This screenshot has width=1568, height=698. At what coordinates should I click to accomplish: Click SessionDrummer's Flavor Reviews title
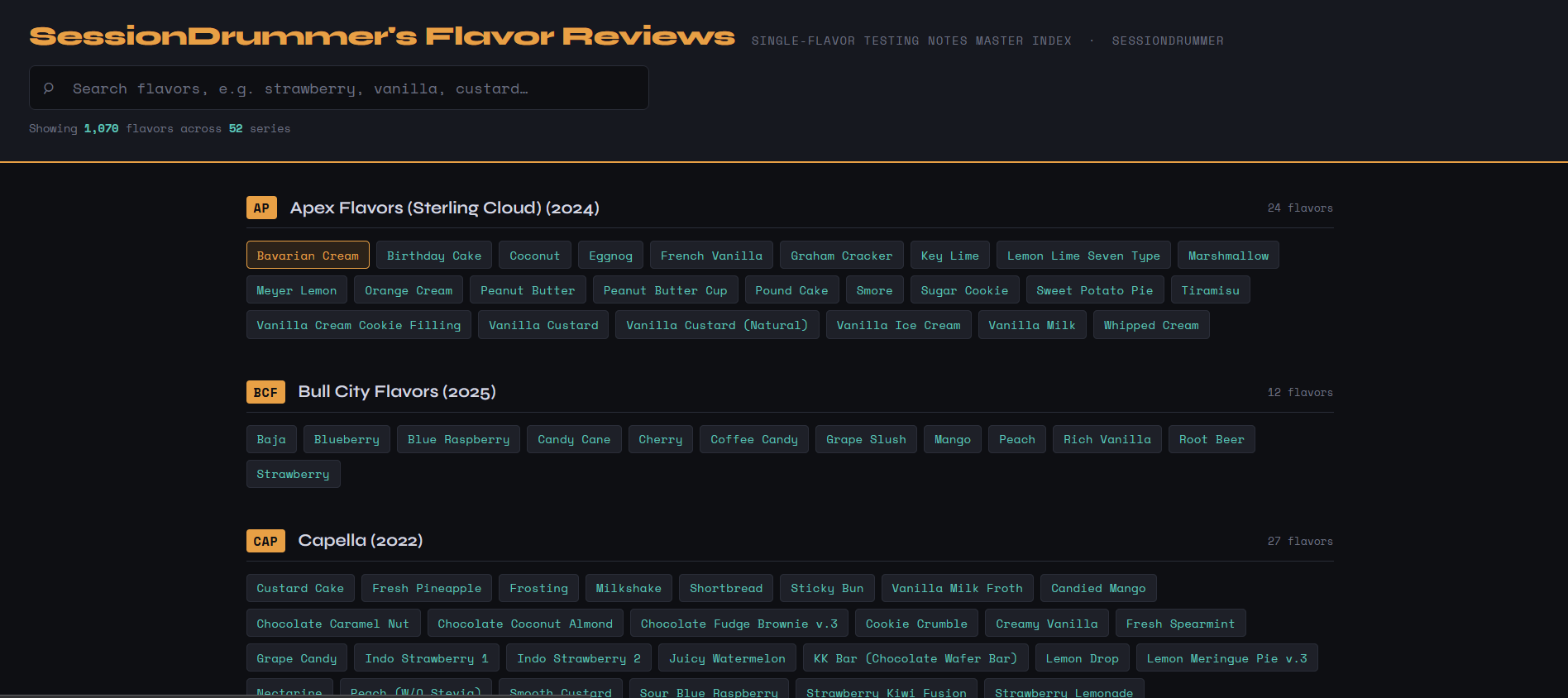pyautogui.click(x=382, y=36)
